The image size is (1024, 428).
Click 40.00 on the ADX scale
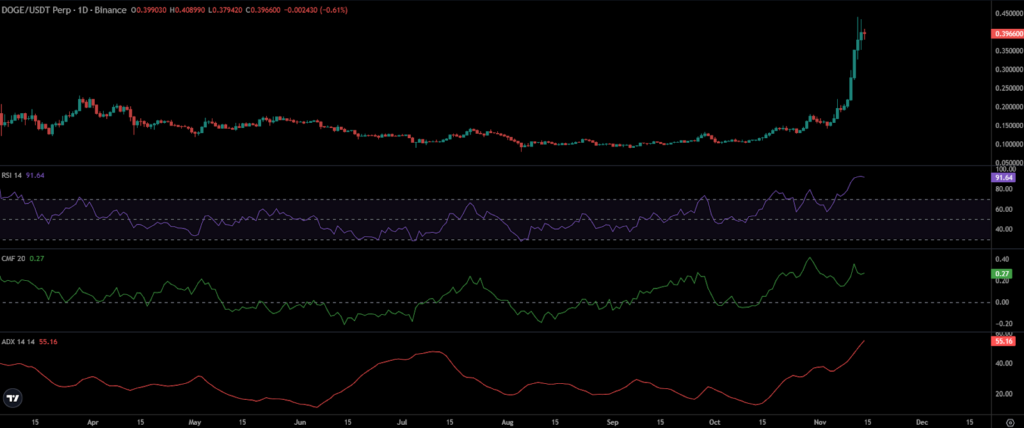point(1004,363)
